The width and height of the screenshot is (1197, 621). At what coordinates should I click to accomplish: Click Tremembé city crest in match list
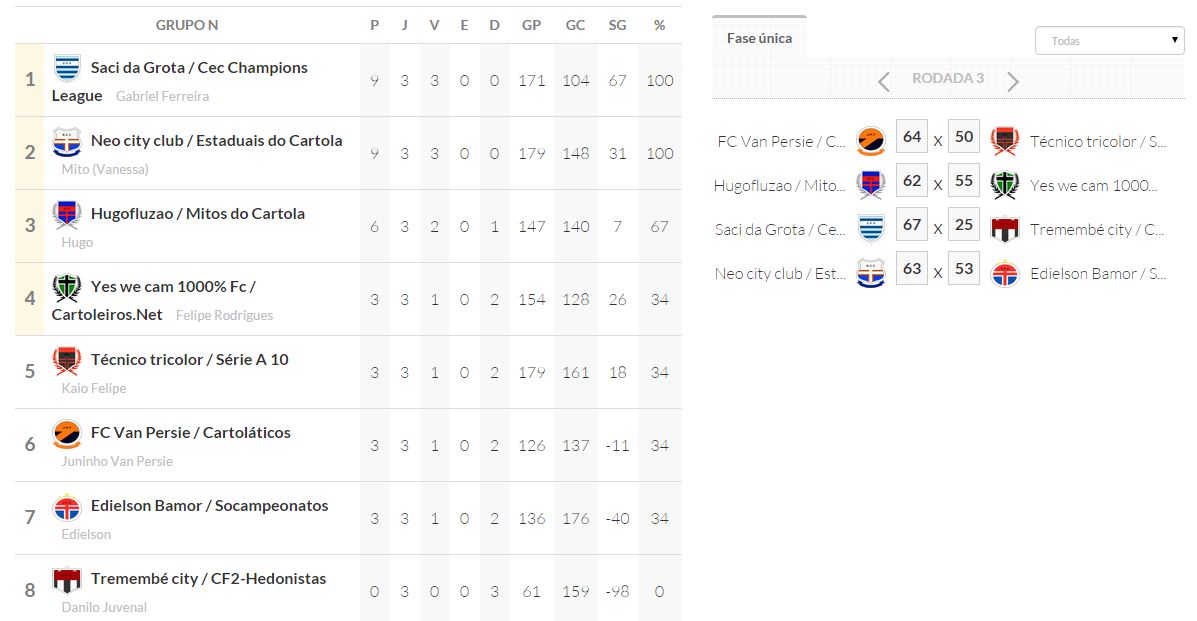tap(1004, 229)
